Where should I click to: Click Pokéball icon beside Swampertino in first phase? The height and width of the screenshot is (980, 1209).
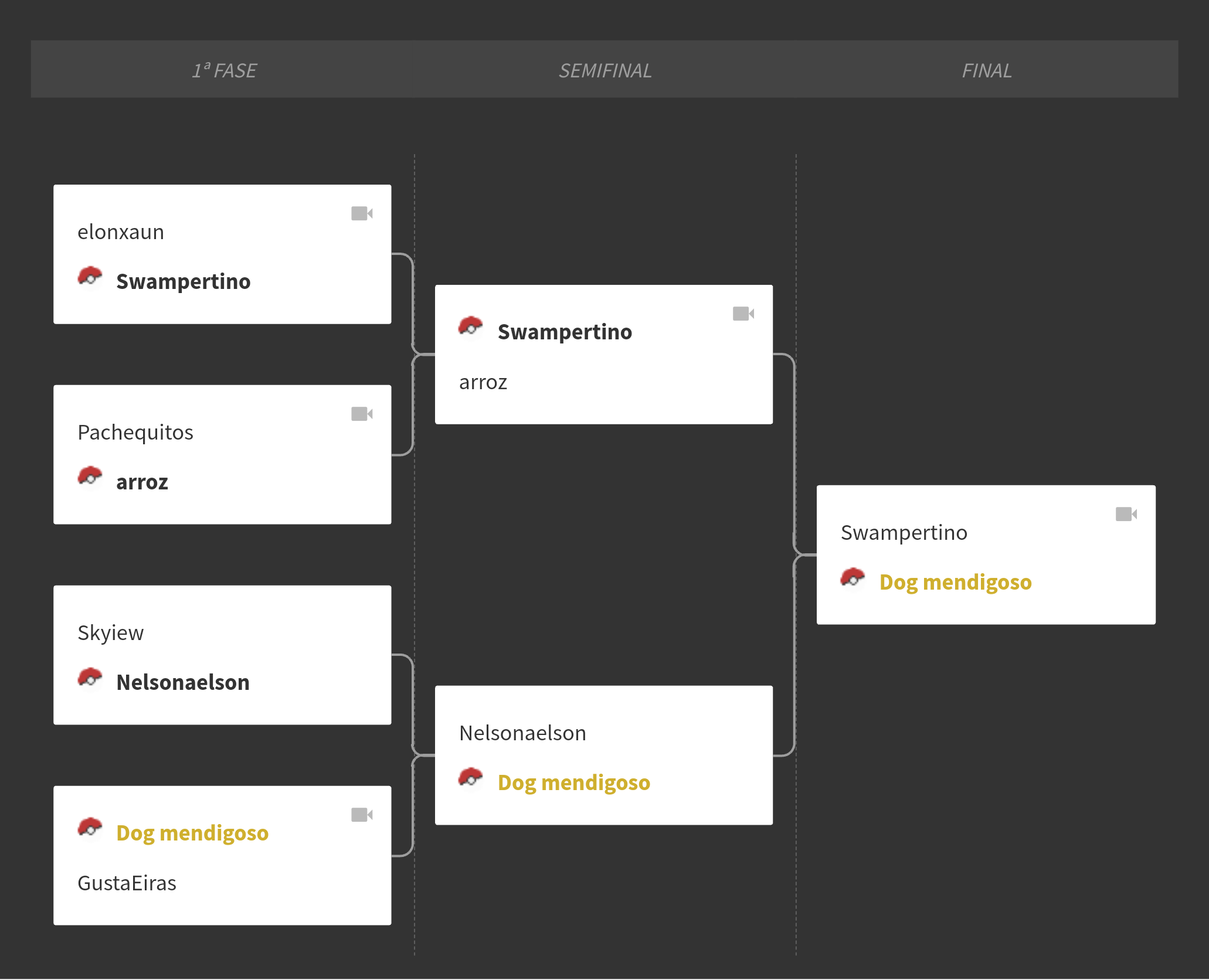(90, 277)
